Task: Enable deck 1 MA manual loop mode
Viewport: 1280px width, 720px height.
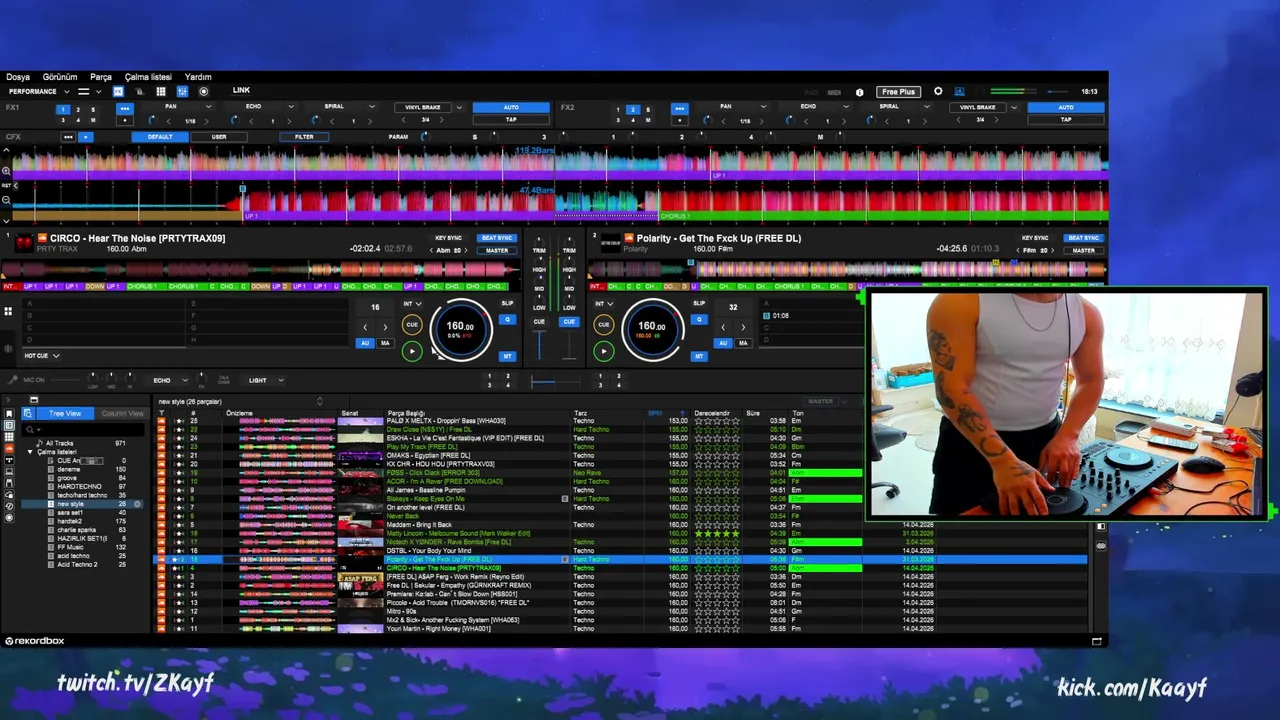Action: [385, 343]
